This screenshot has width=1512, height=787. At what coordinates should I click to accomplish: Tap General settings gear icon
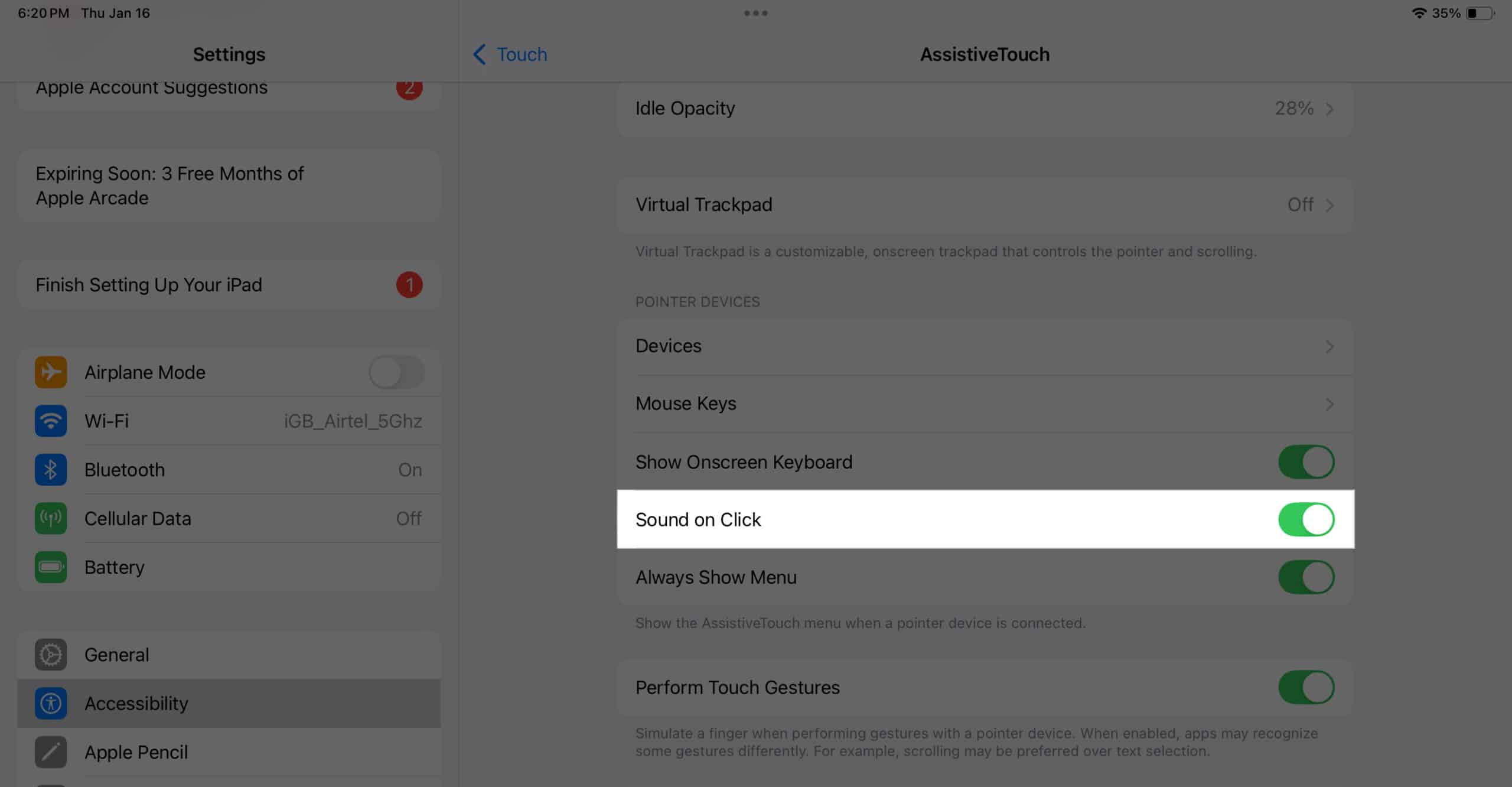coord(51,654)
